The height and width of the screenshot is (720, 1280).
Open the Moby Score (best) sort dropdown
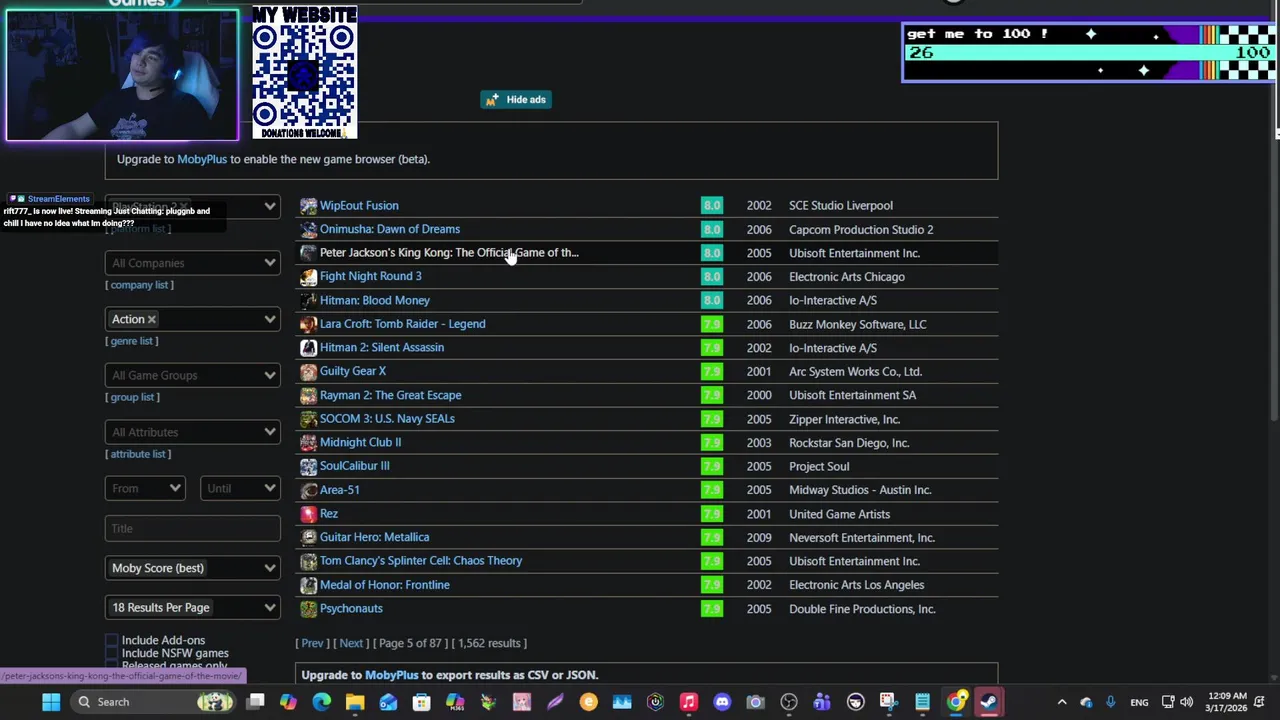pyautogui.click(x=193, y=568)
